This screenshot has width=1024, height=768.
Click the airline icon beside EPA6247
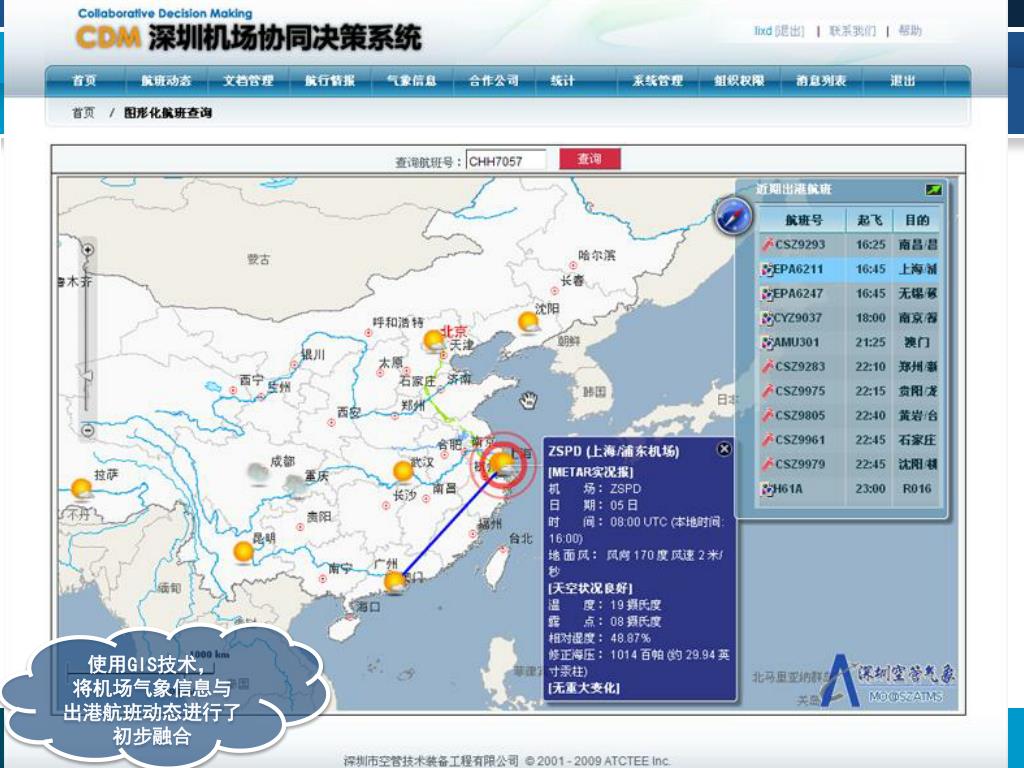click(x=767, y=294)
